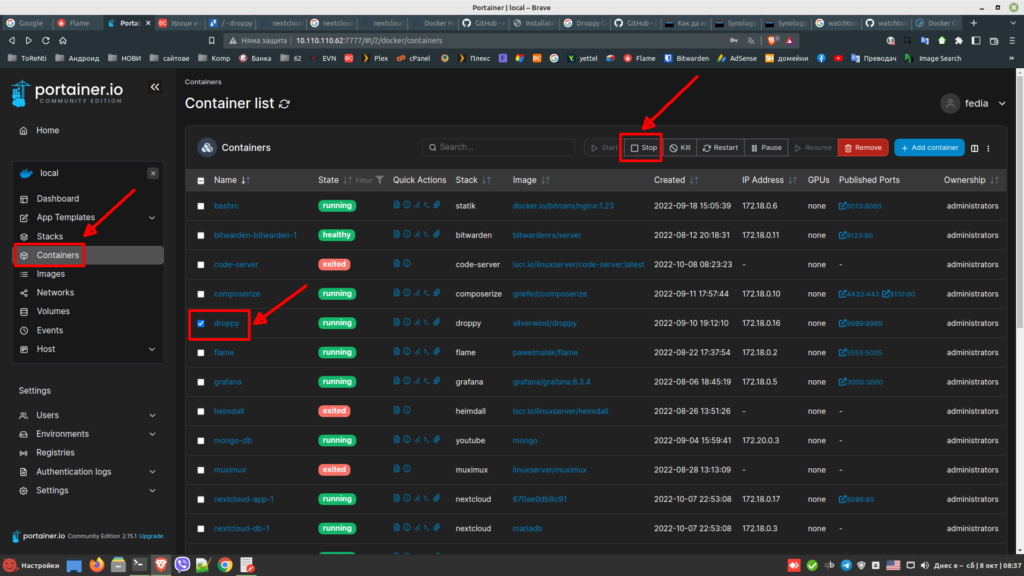Open the three-dot table actions menu
This screenshot has width=1024, height=576.
[x=988, y=148]
